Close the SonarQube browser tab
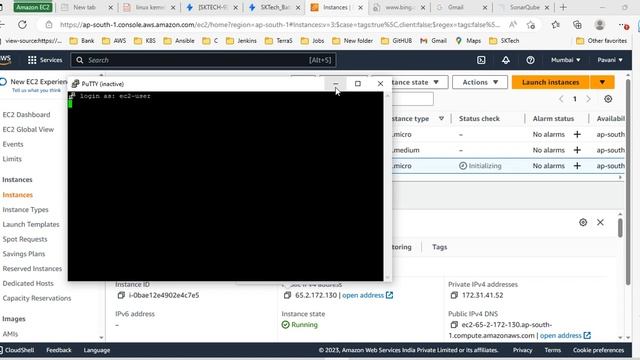 [547, 7]
